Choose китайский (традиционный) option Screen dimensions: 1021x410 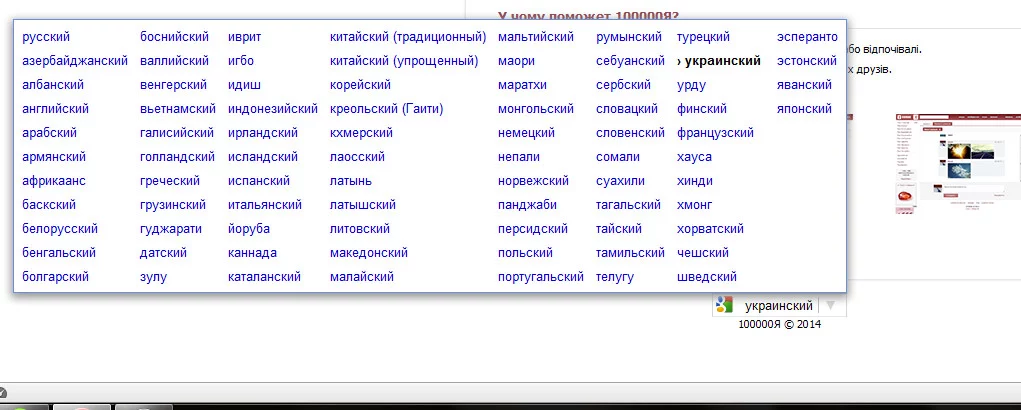[x=408, y=37]
